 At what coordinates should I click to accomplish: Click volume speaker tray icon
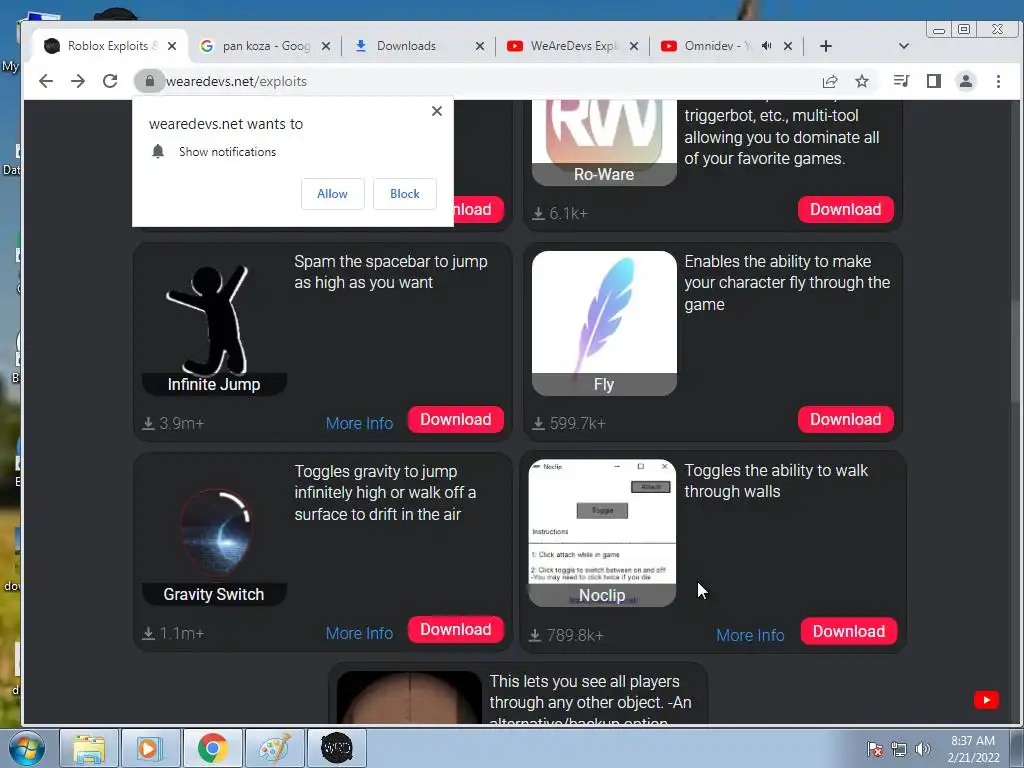tap(923, 749)
